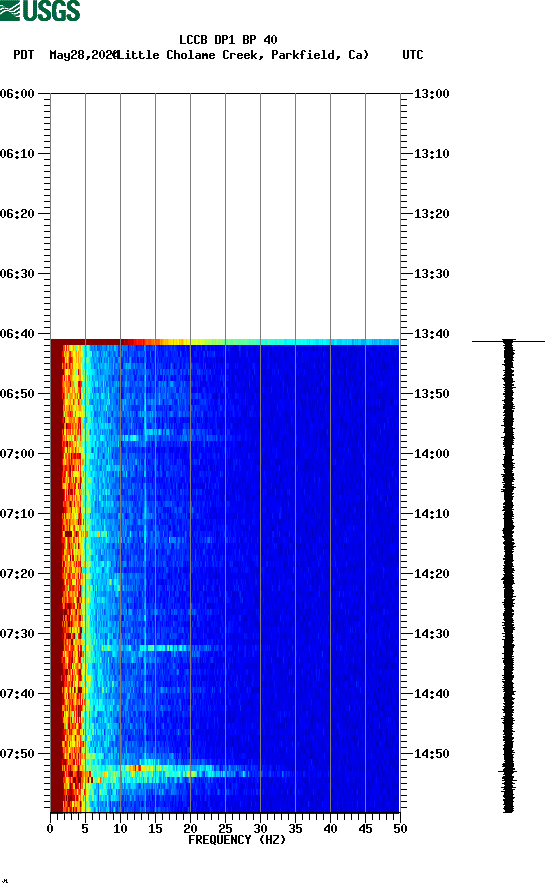Click the 13:10 UTC time label
The height and width of the screenshot is (892, 552).
(x=431, y=154)
